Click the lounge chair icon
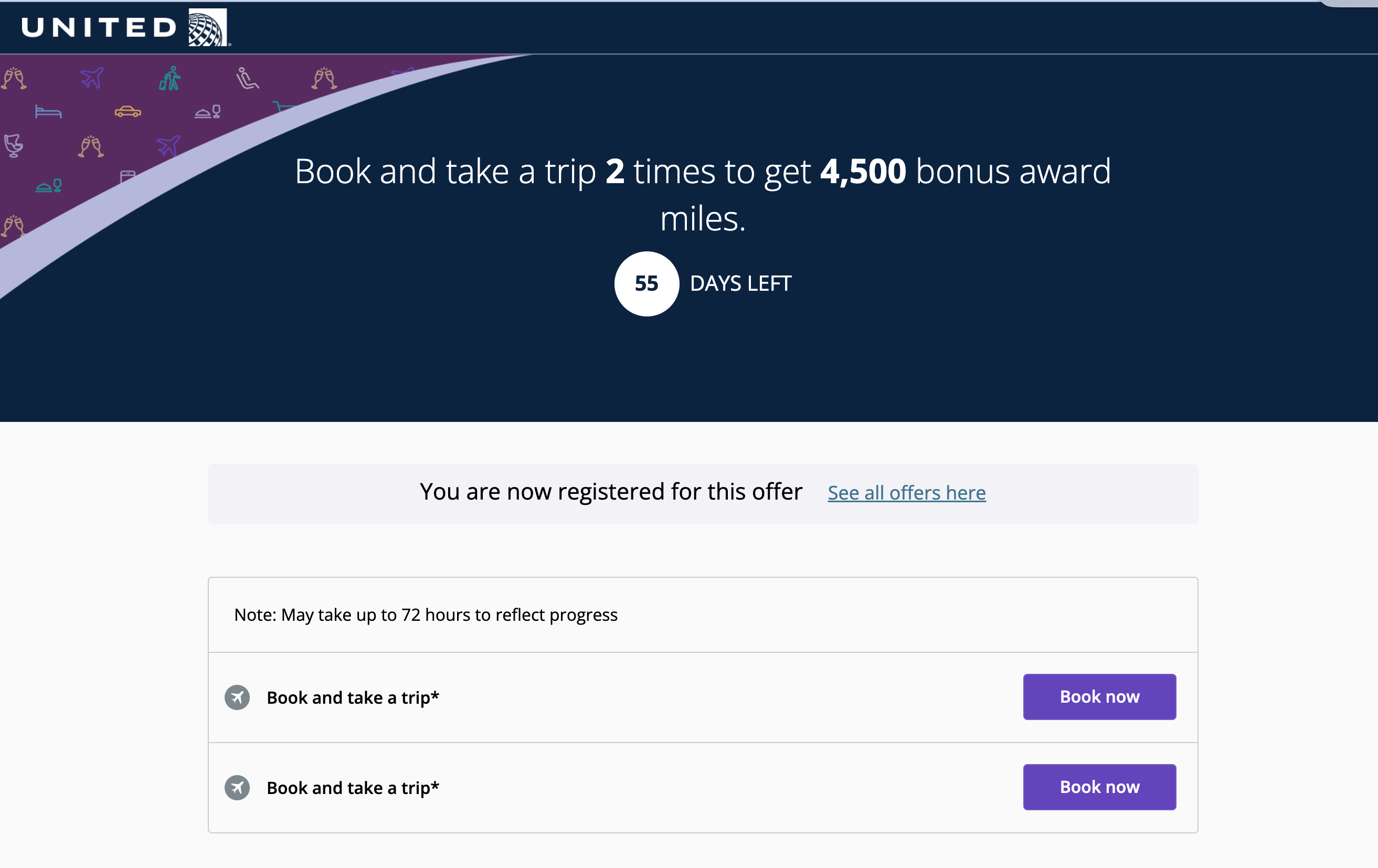The image size is (1378, 868). [14, 146]
